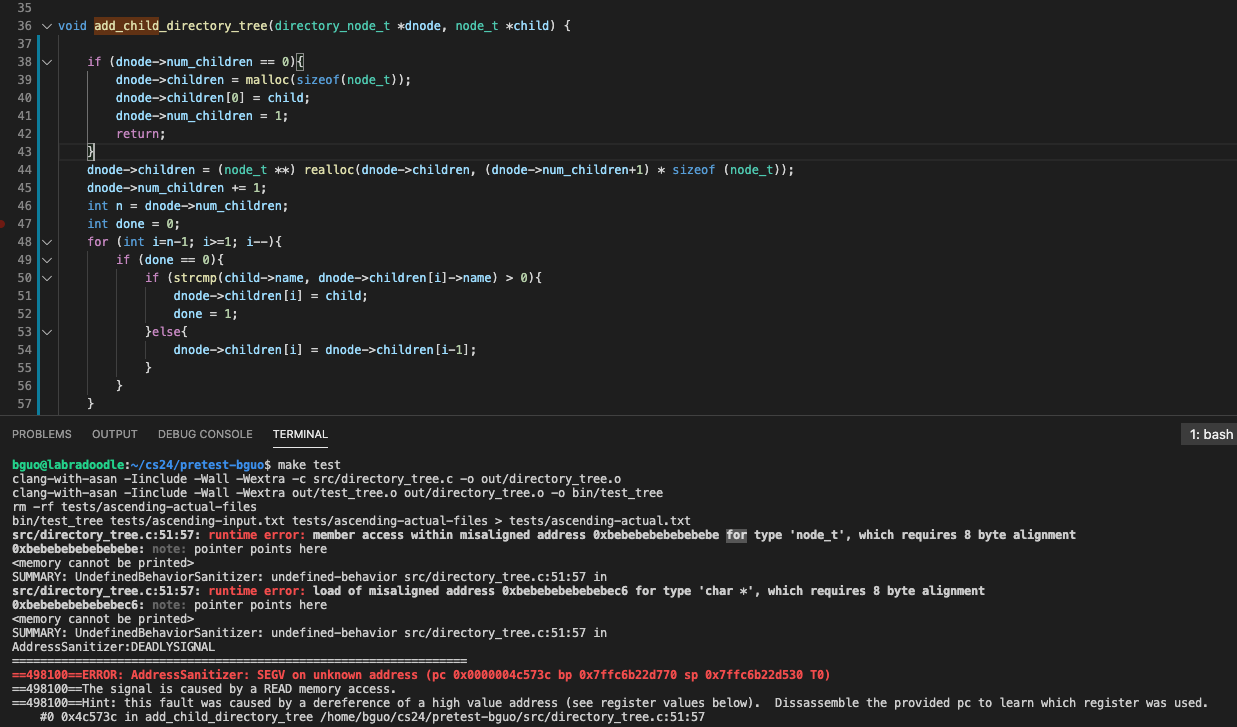Collapse the strcmp if block at line 50
1237x727 pixels.
pyautogui.click(x=46, y=278)
